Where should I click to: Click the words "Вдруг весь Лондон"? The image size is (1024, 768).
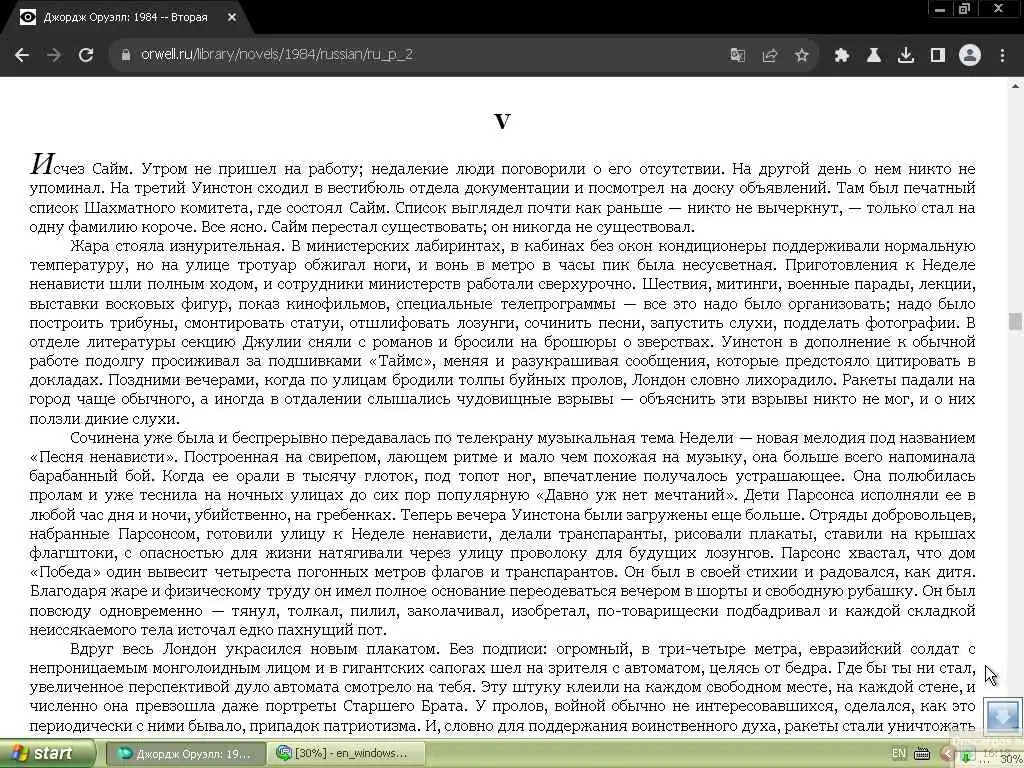143,649
